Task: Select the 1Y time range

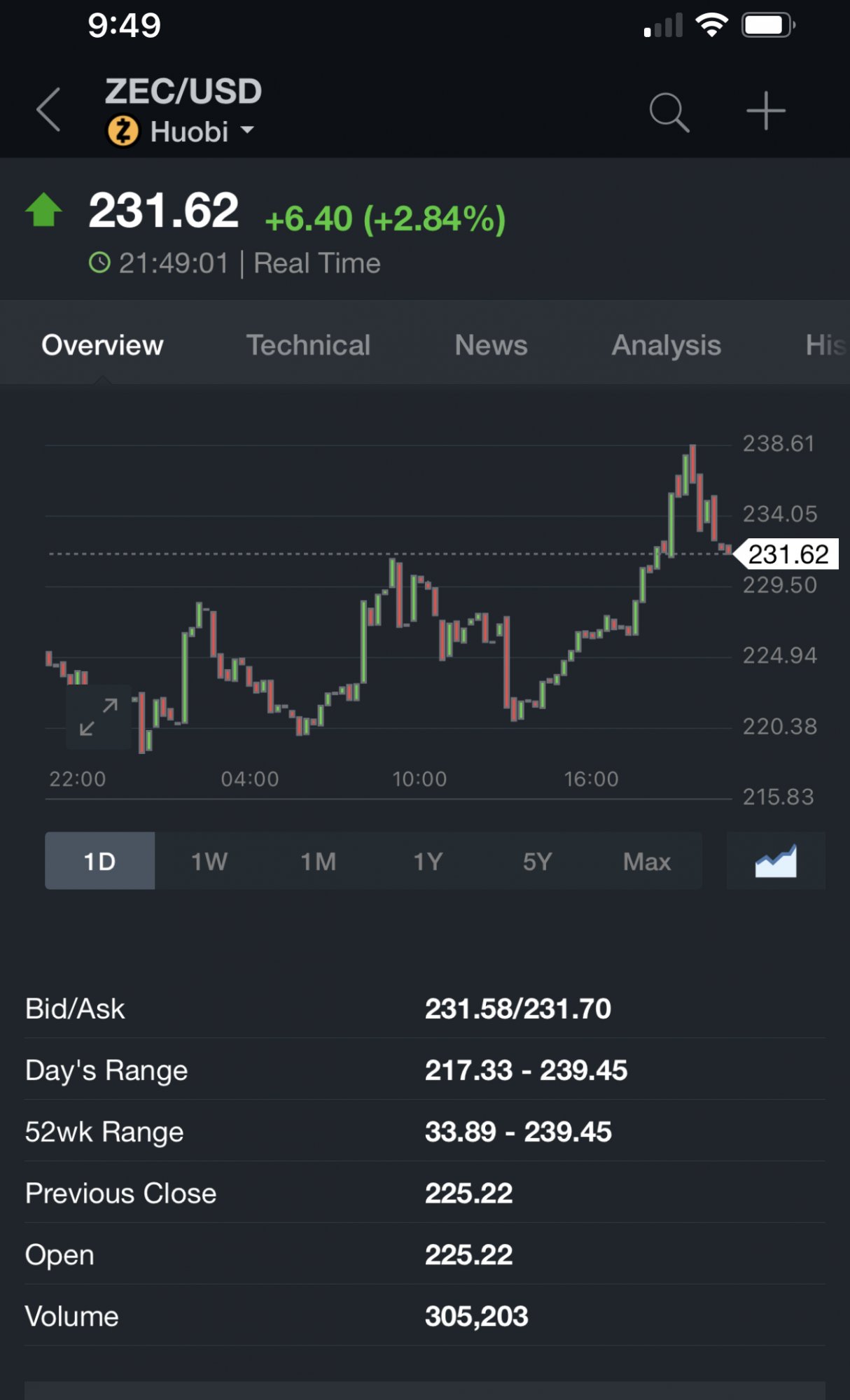Action: [x=428, y=861]
